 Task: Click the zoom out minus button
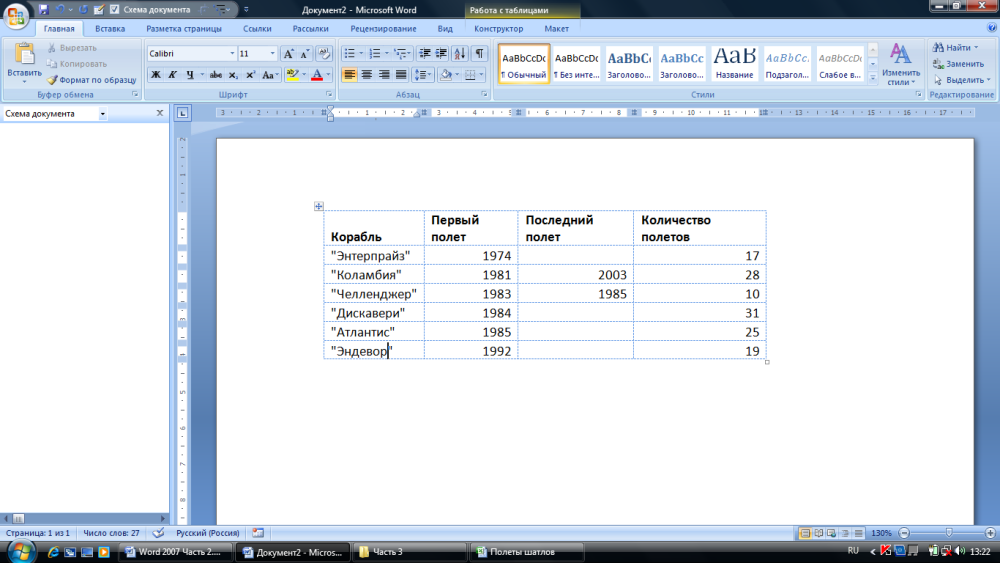tap(904, 532)
